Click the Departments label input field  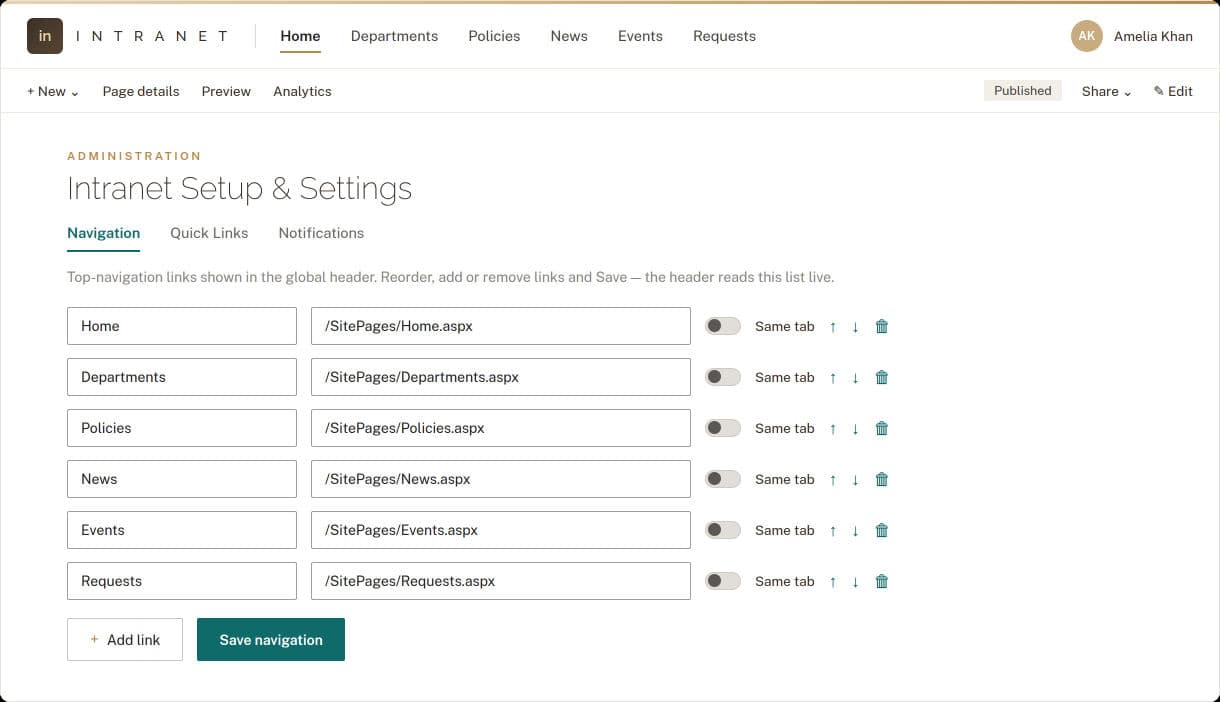pyautogui.click(x=182, y=377)
